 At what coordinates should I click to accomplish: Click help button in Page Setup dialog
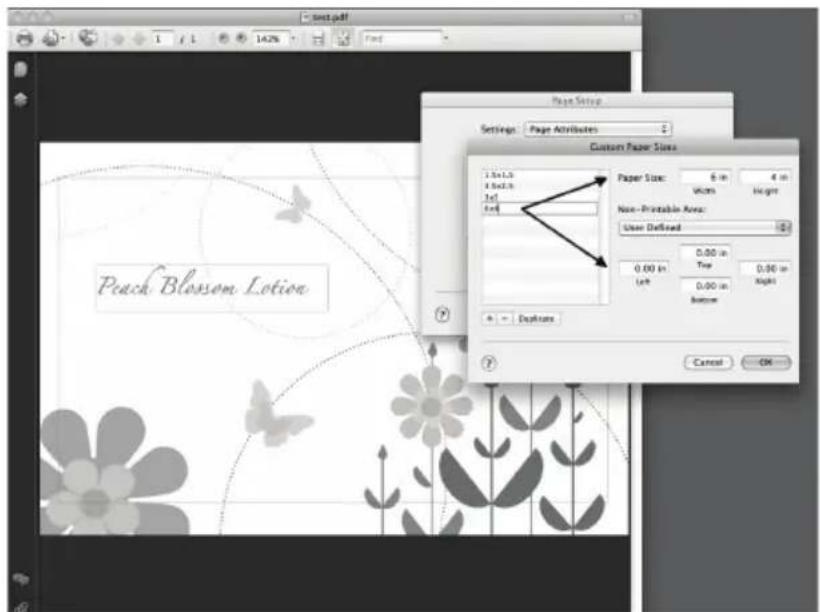point(442,314)
